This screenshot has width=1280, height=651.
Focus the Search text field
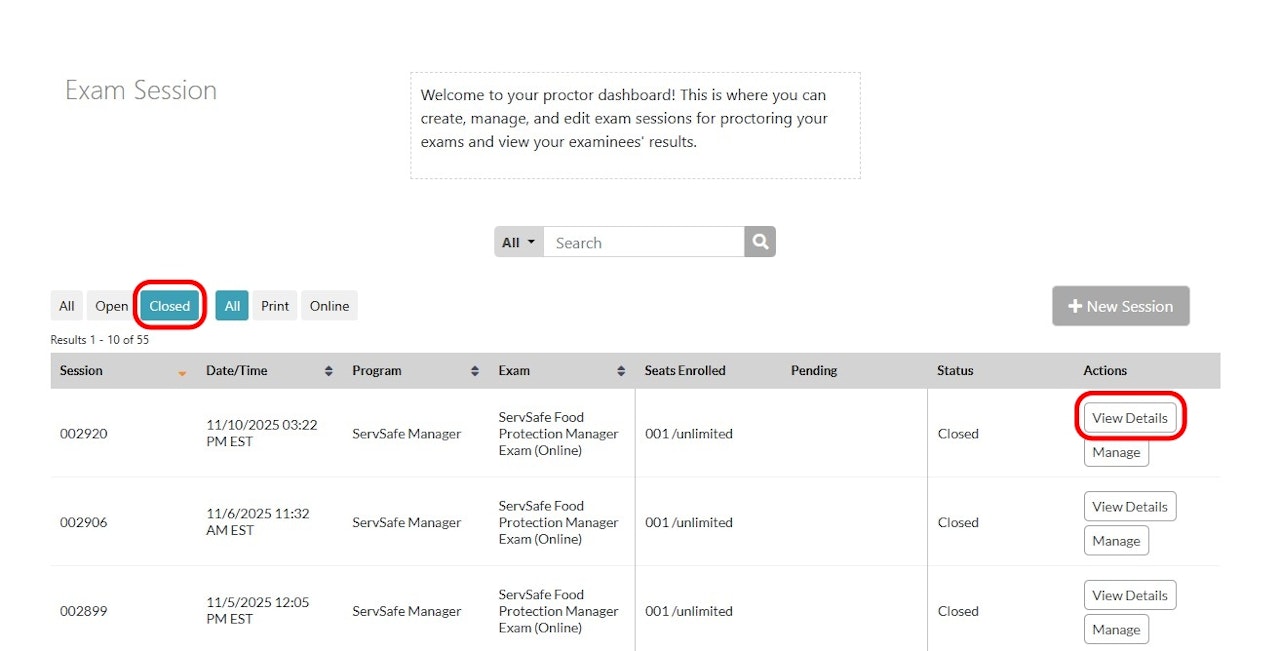[x=644, y=242]
